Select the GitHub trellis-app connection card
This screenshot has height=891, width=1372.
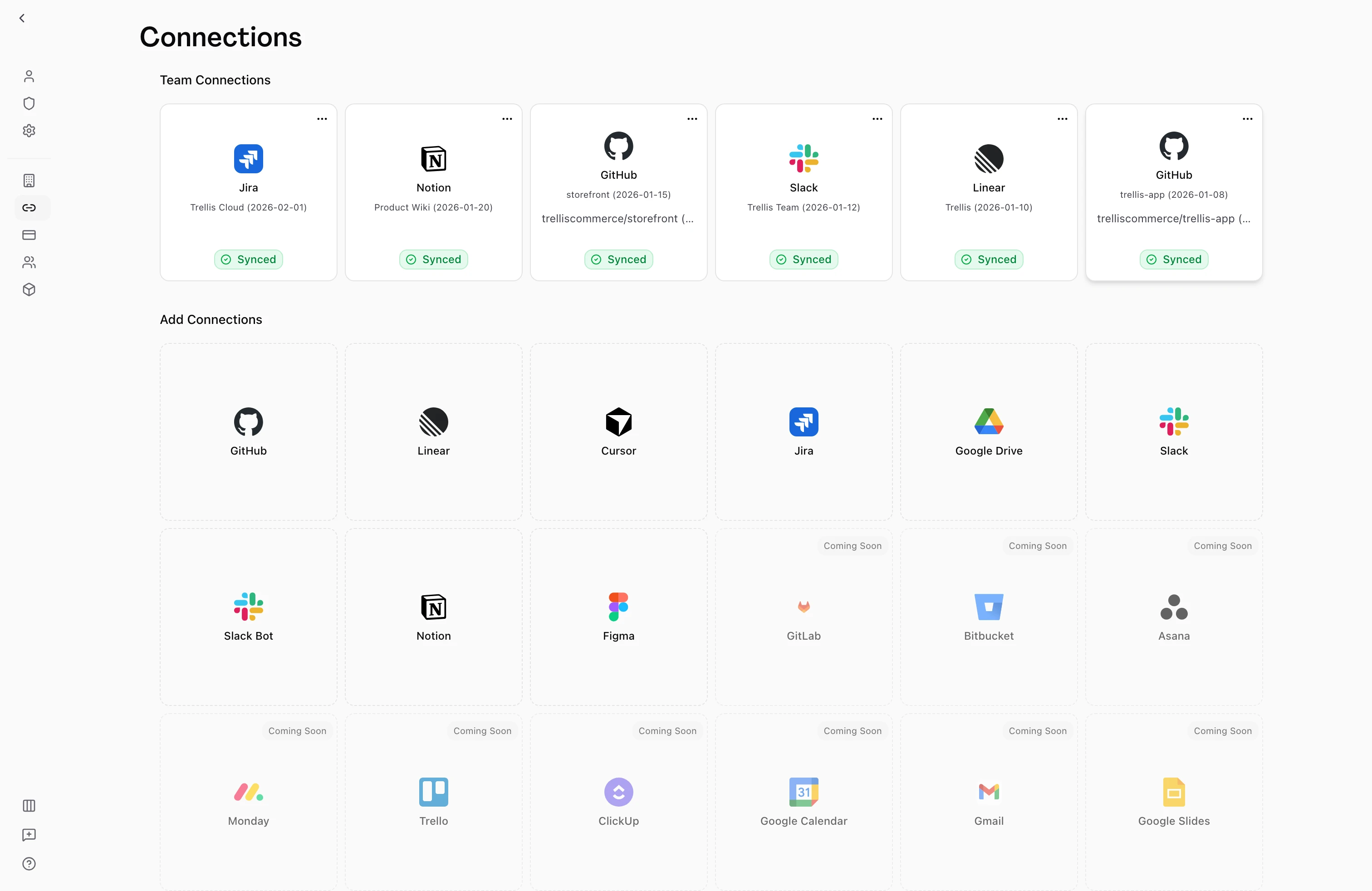pyautogui.click(x=1174, y=193)
